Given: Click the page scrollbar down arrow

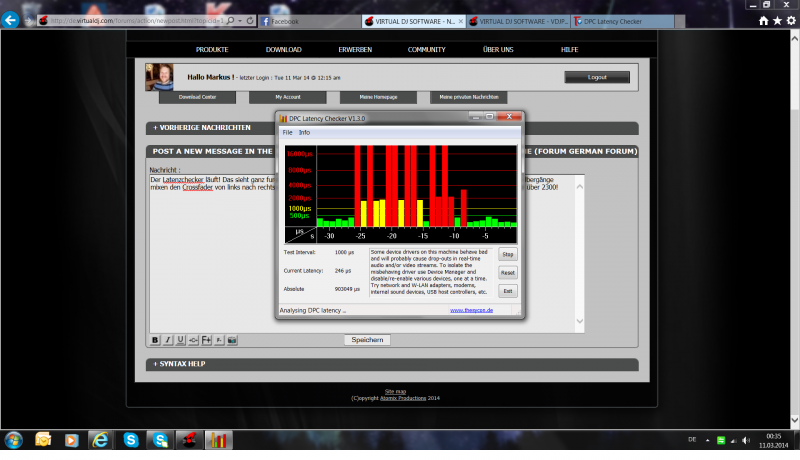Looking at the screenshot, I should (795, 420).
